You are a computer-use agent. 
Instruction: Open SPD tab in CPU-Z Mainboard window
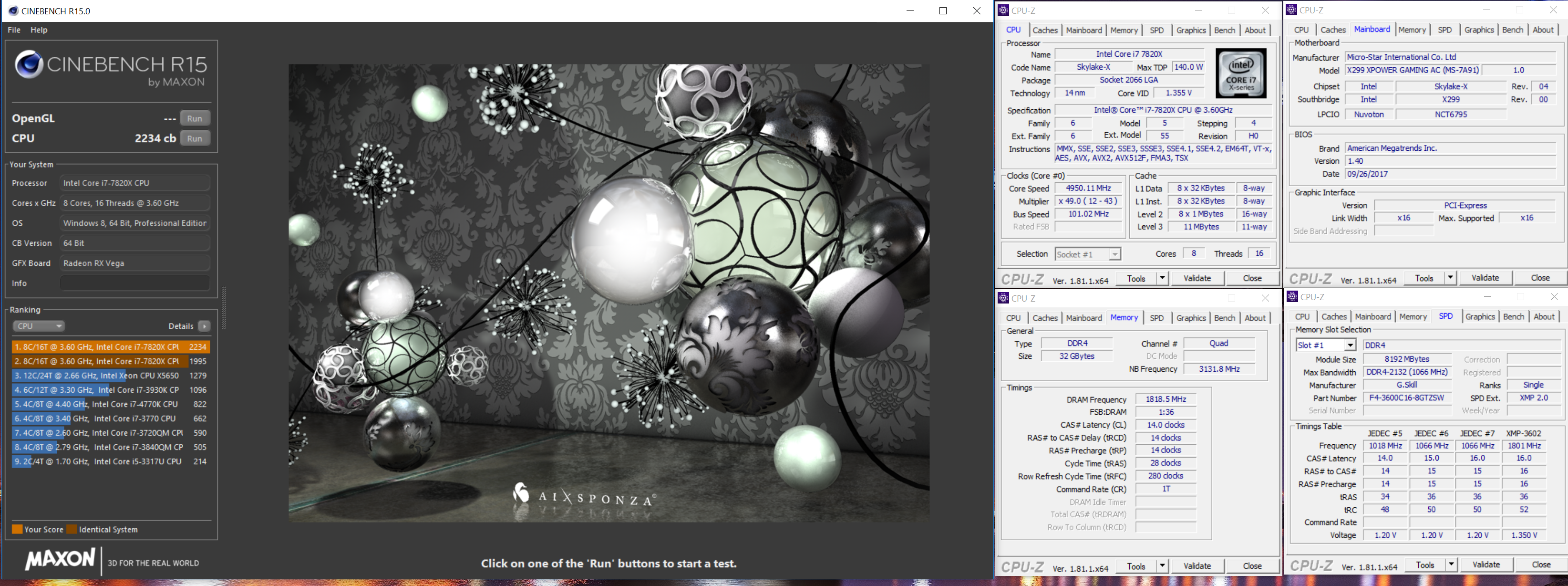click(x=1444, y=29)
